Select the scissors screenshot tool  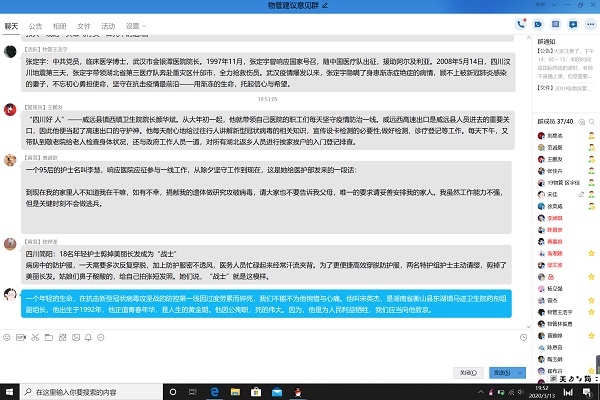click(x=35, y=337)
